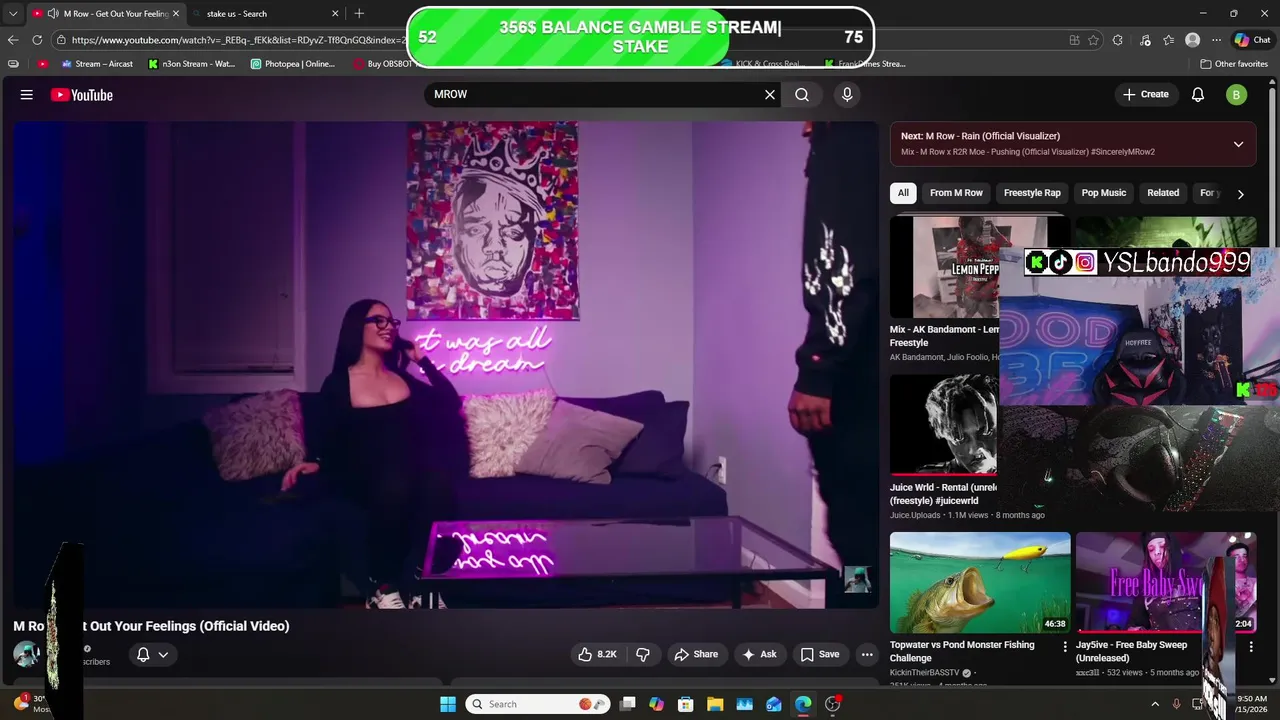Viewport: 1280px width, 720px height.
Task: Open more actions under the video
Action: point(867,654)
